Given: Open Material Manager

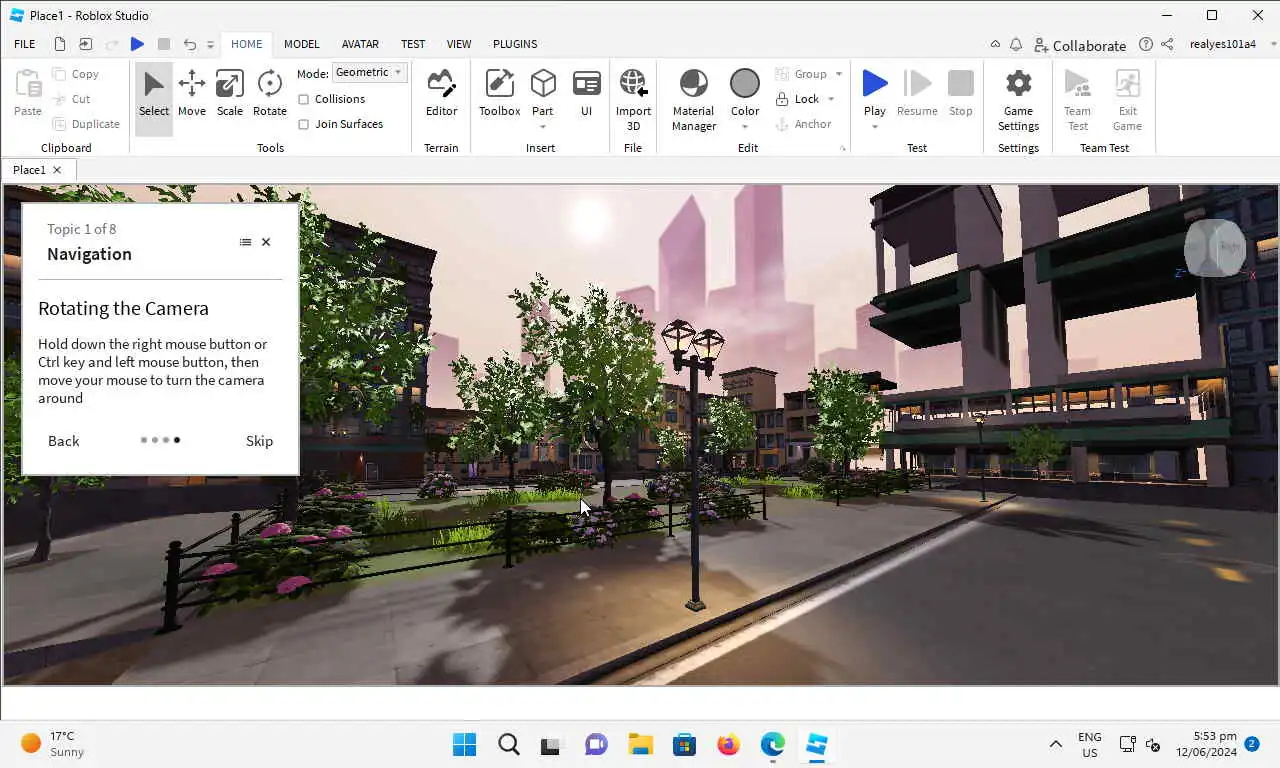Looking at the screenshot, I should [694, 100].
